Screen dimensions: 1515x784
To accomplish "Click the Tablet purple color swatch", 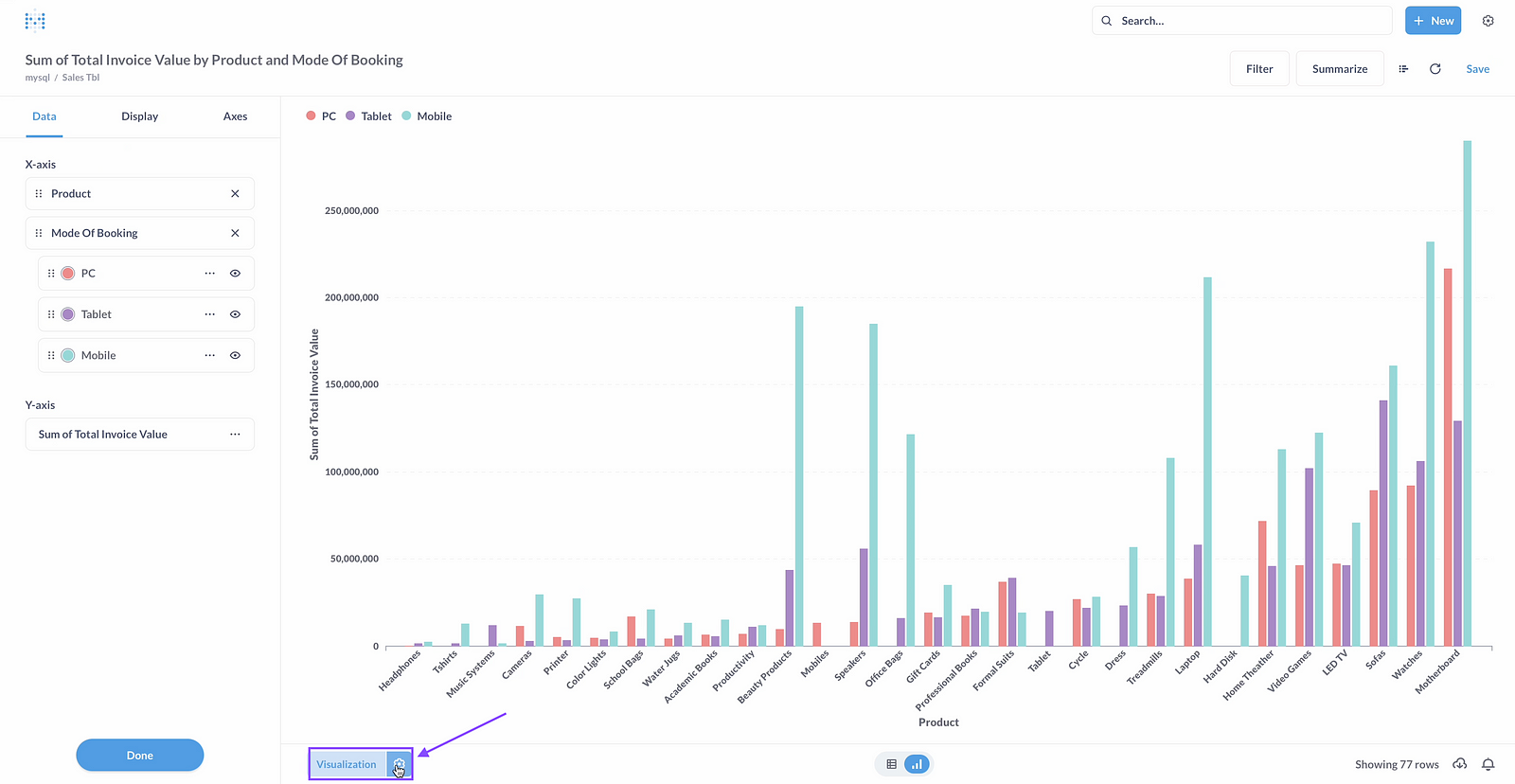I will [68, 314].
